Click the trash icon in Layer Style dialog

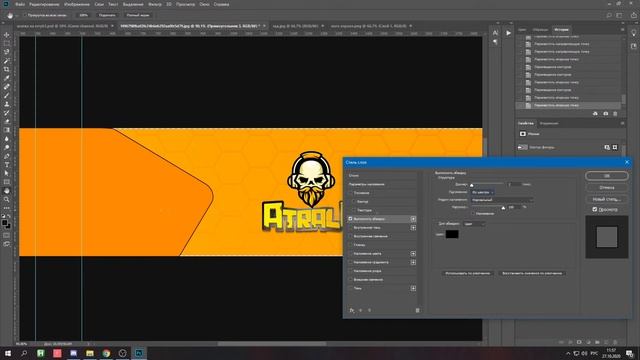pos(417,310)
